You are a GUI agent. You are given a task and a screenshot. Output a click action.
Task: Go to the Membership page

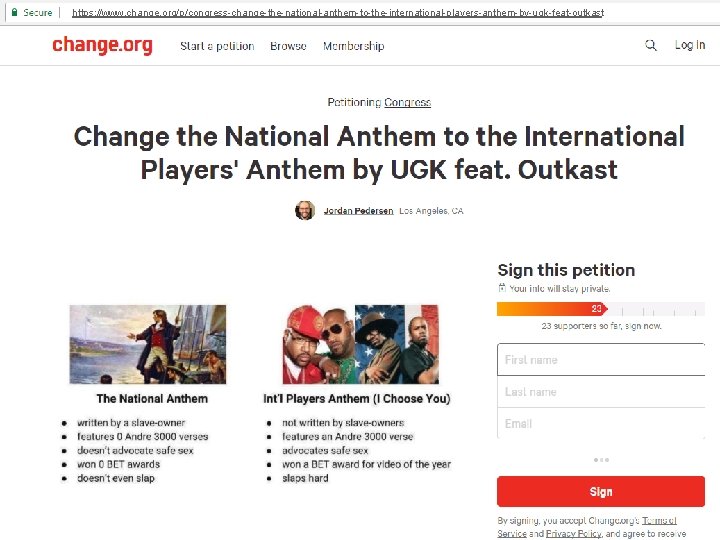[353, 46]
